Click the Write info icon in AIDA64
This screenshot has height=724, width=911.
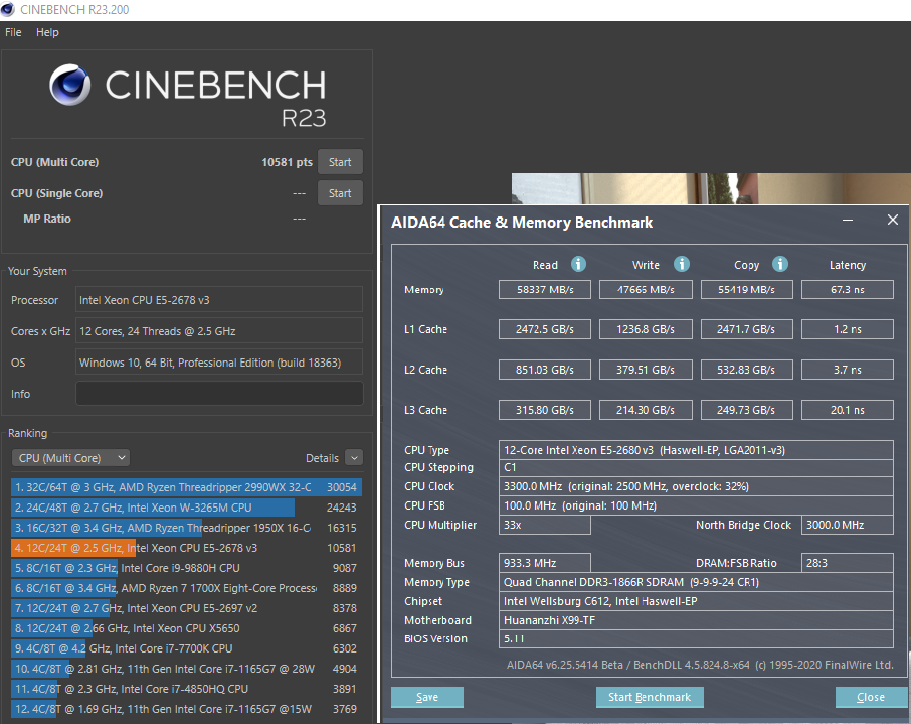coord(682,264)
